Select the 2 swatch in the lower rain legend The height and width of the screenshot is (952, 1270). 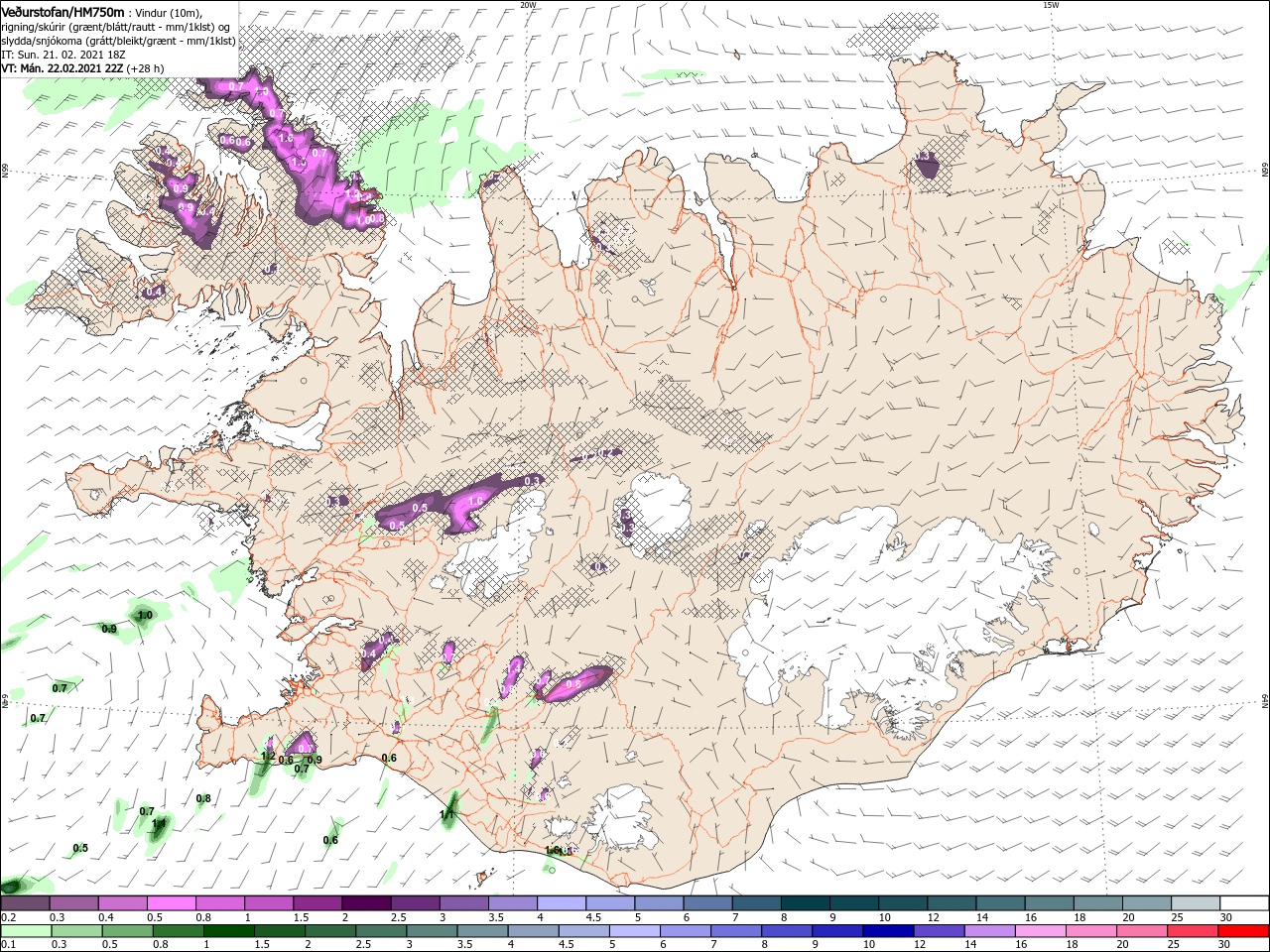[329, 931]
